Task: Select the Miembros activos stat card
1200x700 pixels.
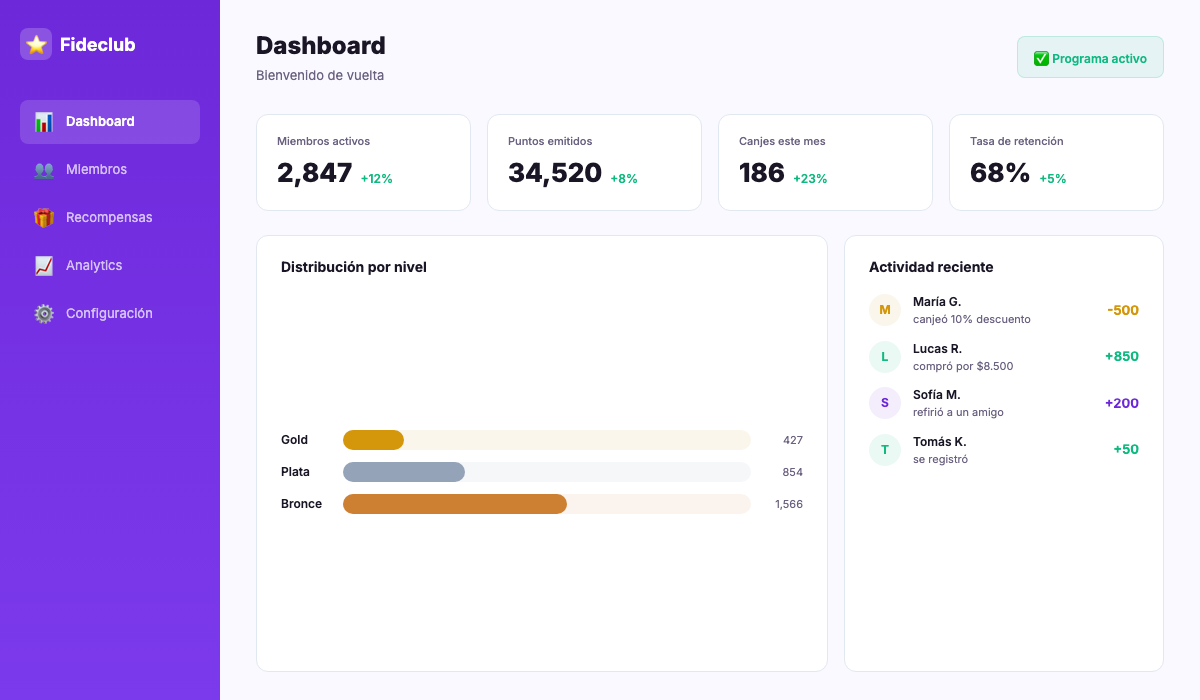Action: pos(363,162)
